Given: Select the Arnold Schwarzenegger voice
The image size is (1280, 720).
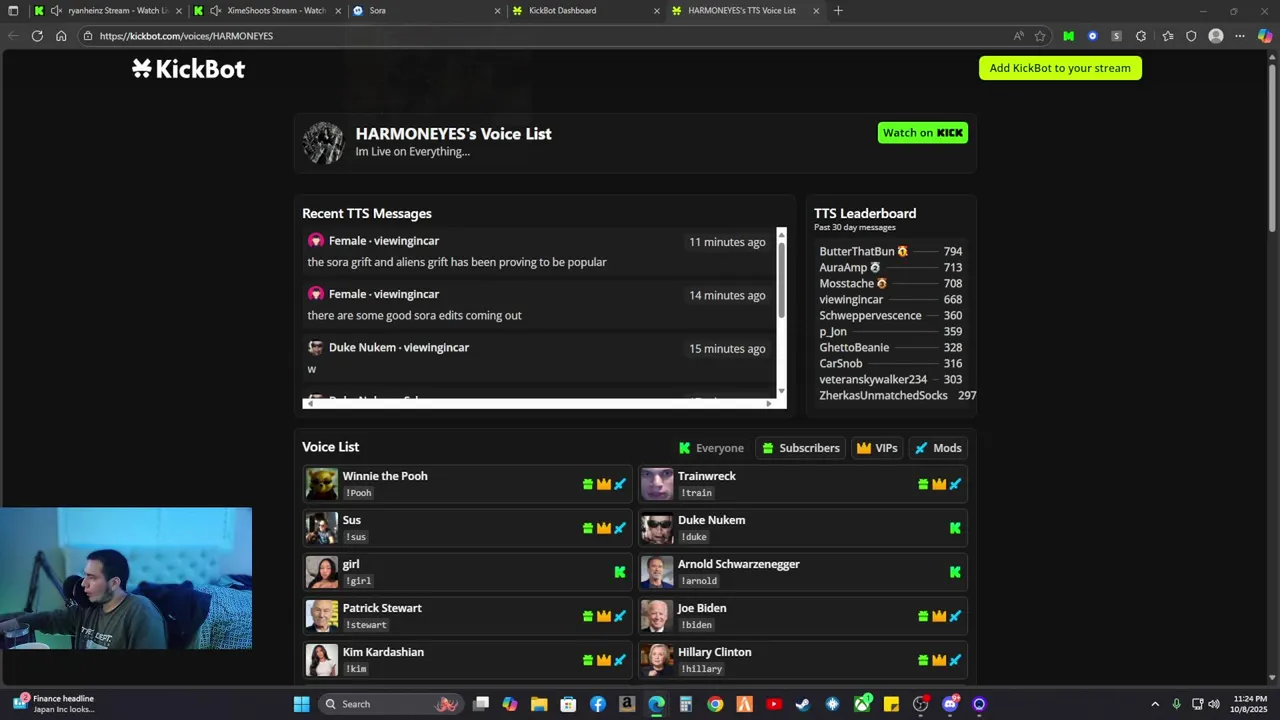Looking at the screenshot, I should [x=803, y=572].
